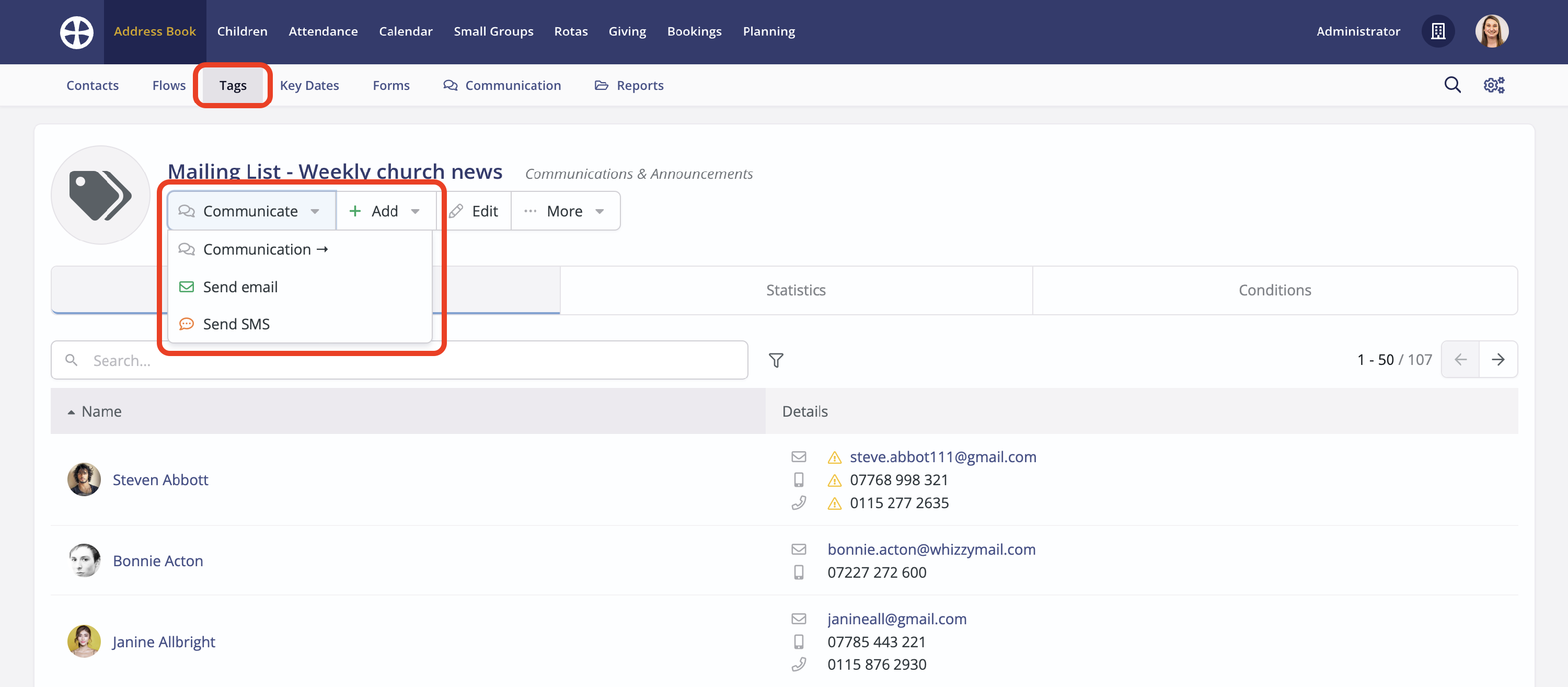Click the search magnifier icon in sub-navigation
Viewport: 1568px width, 687px height.
pos(1452,85)
